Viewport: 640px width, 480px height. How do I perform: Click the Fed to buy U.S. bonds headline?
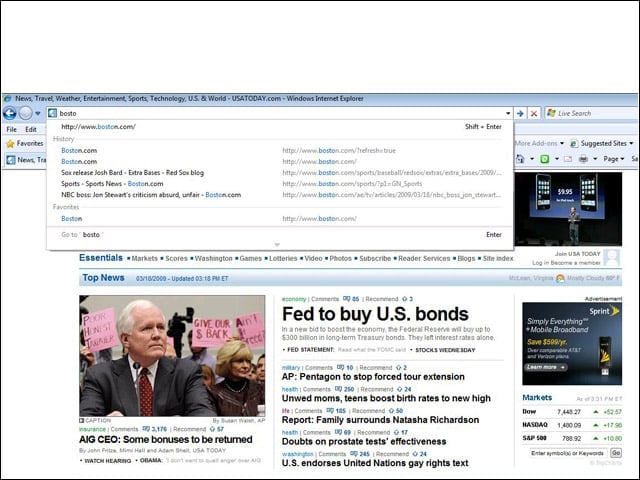pos(375,314)
